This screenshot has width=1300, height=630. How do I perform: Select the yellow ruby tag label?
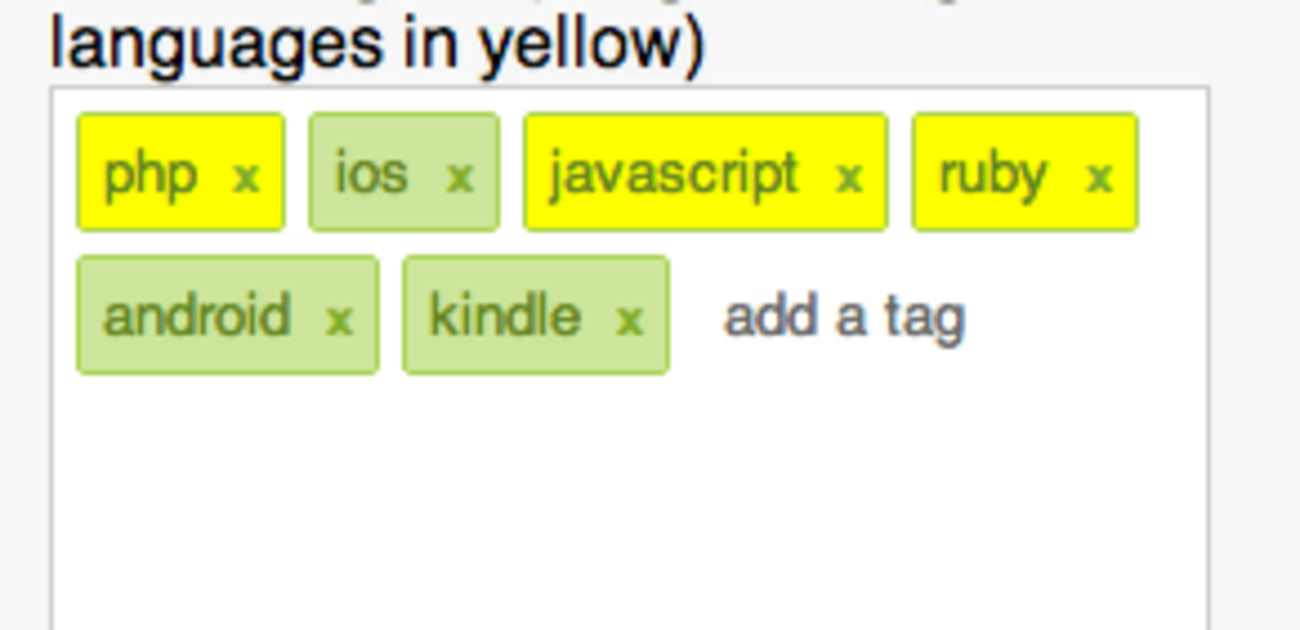992,174
